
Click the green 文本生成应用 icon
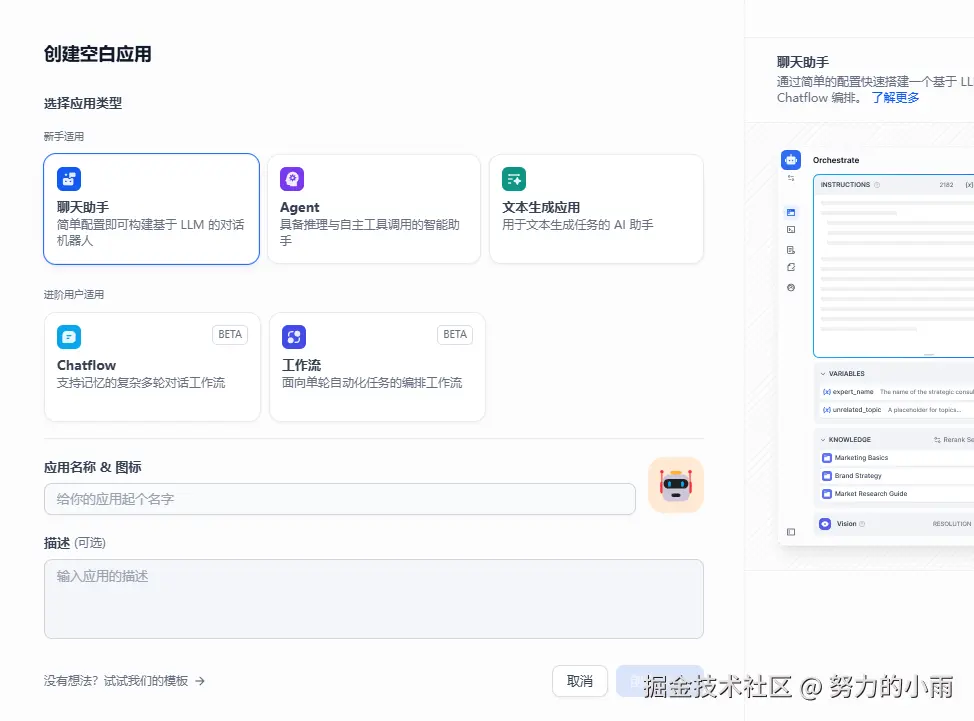[x=514, y=179]
